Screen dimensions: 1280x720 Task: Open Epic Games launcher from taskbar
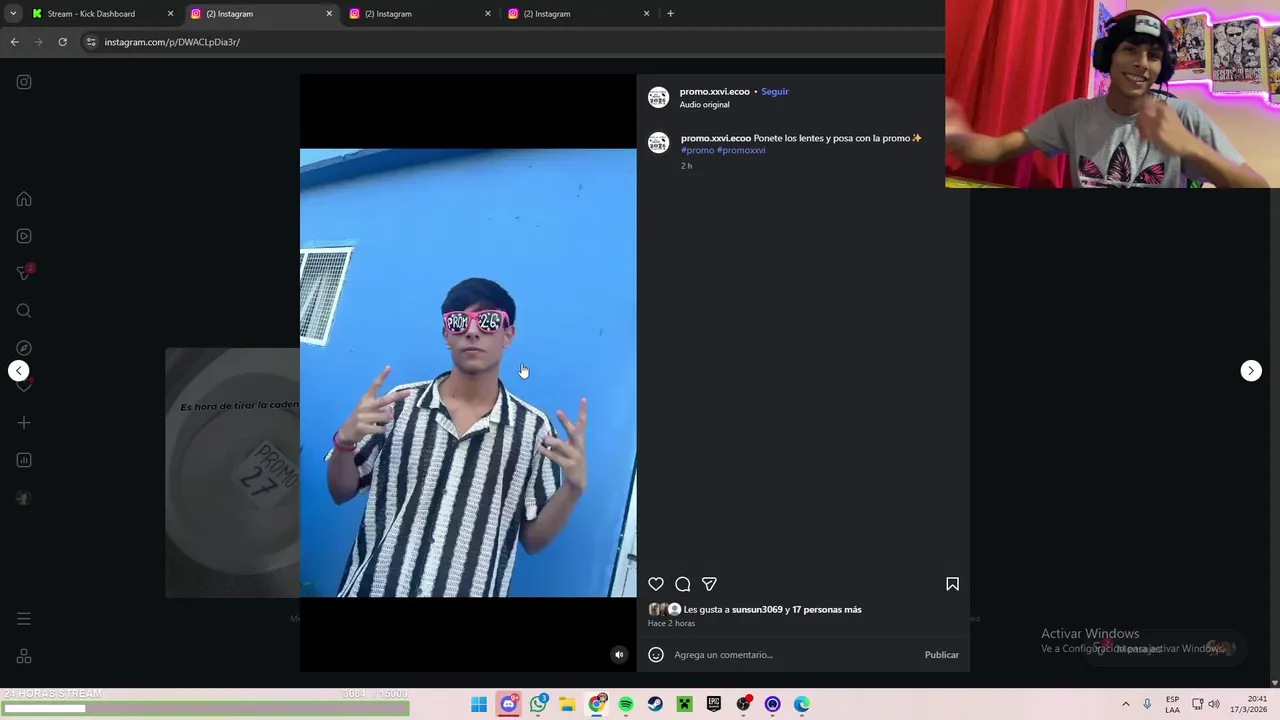(x=714, y=704)
